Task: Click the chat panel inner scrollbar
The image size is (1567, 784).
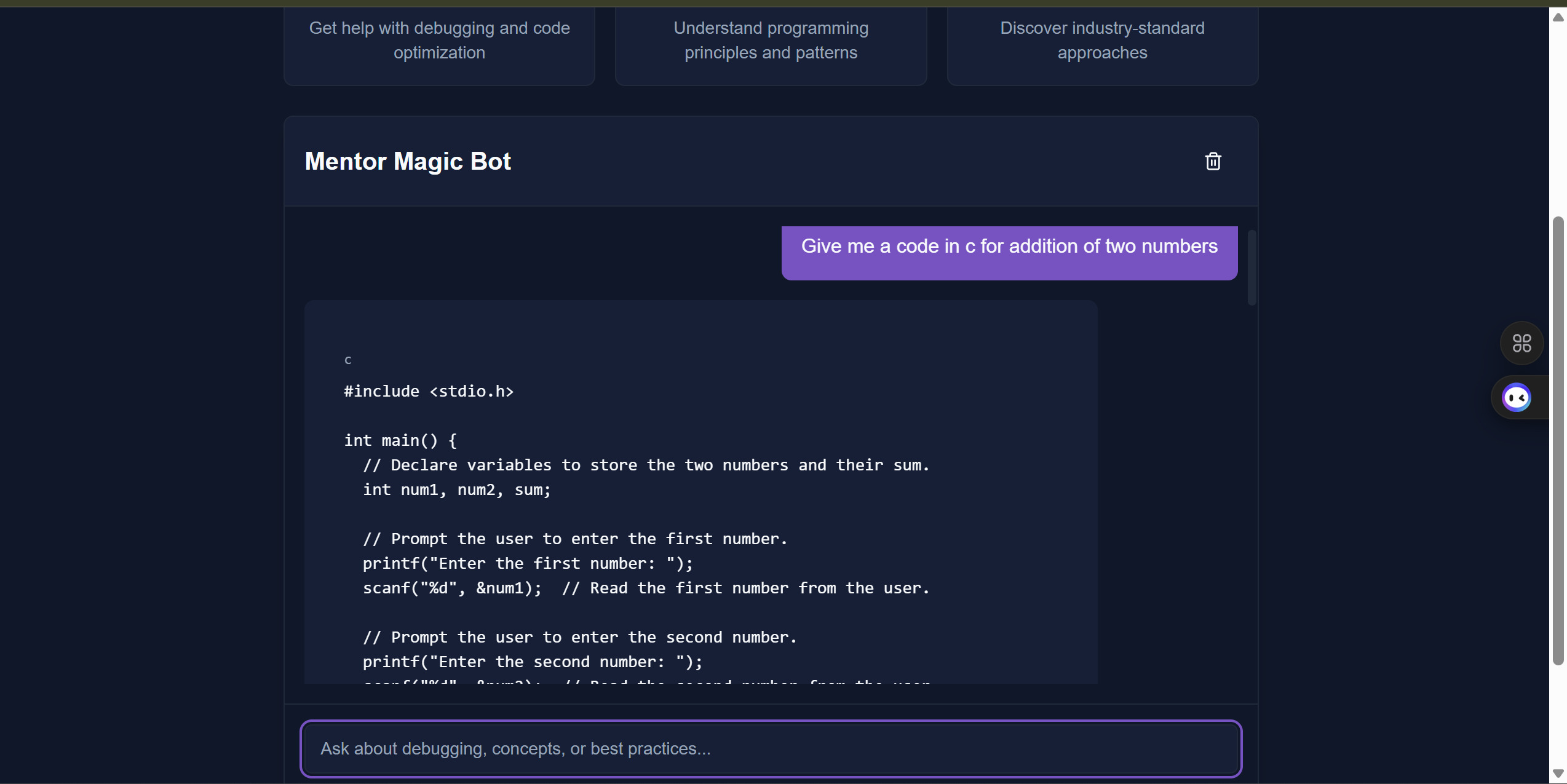Action: click(x=1251, y=267)
